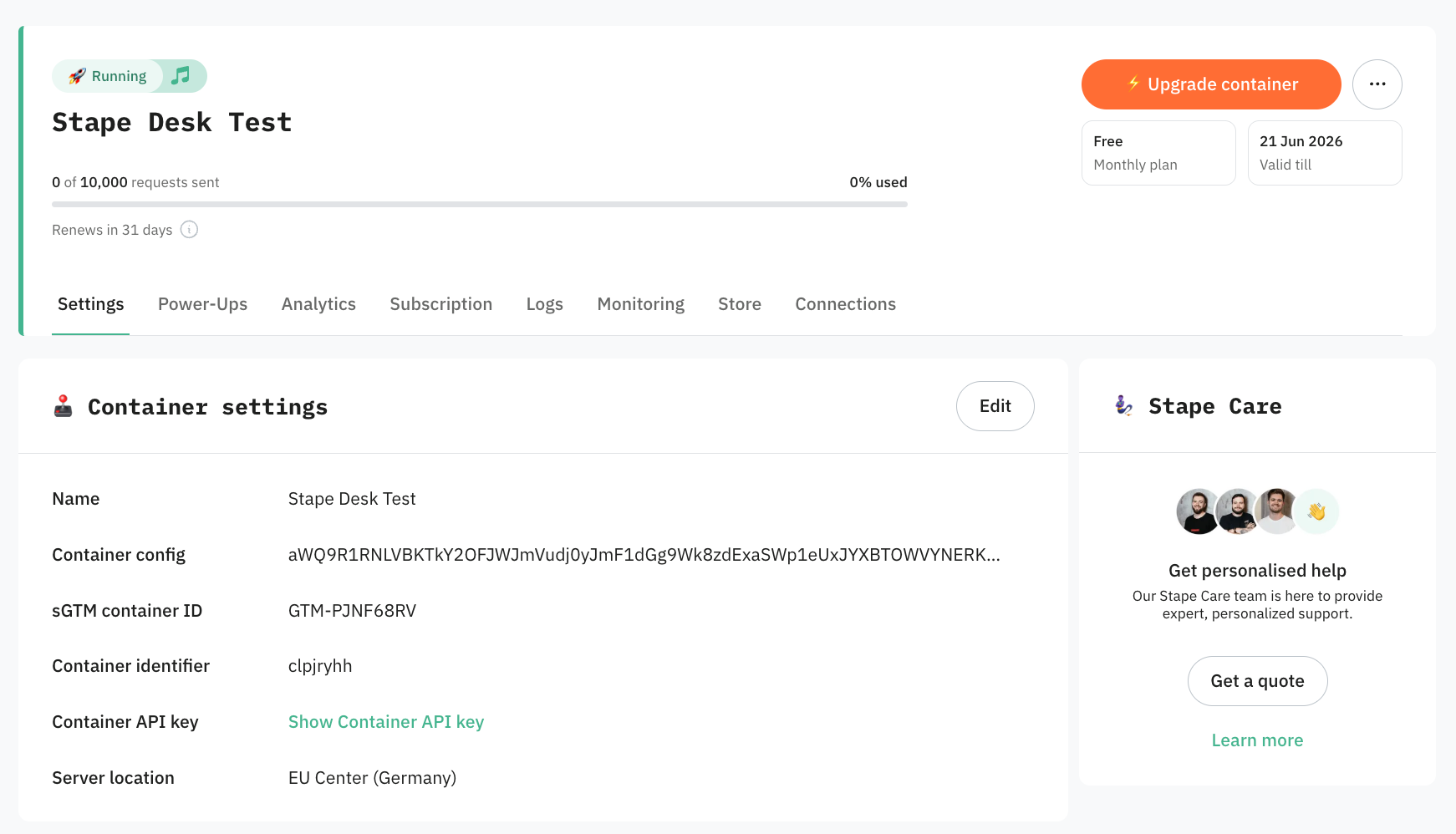Click the joystick icon by Container settings
The image size is (1456, 834).
pos(64,406)
